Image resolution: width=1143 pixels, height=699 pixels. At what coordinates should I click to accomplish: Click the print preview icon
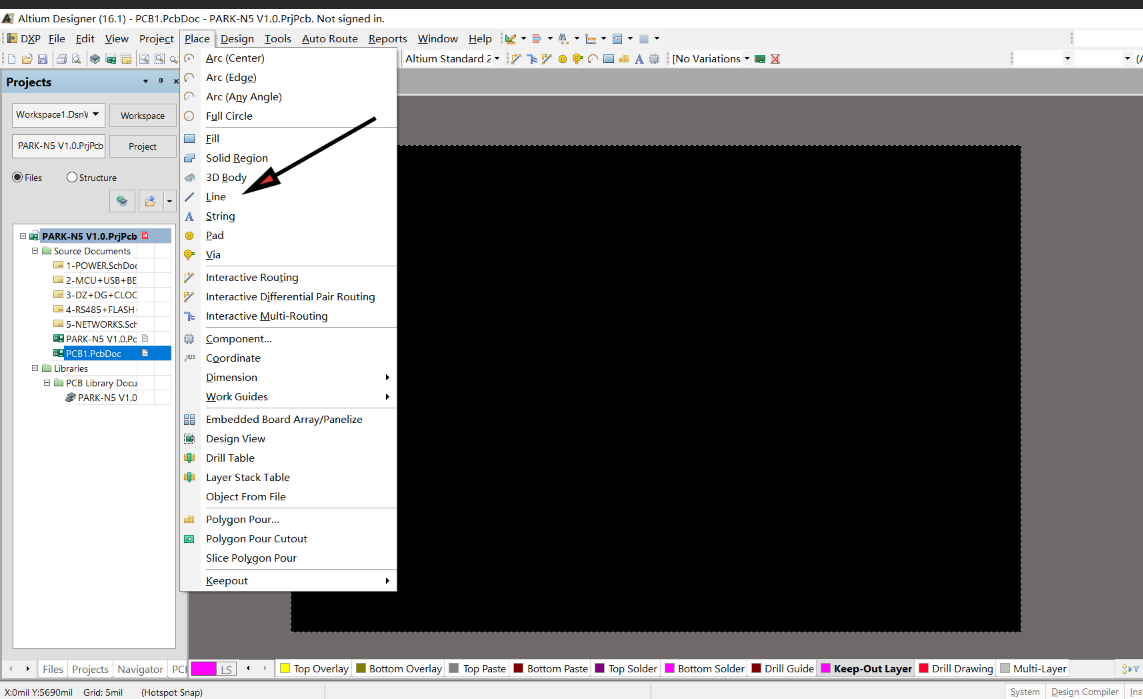pos(76,59)
